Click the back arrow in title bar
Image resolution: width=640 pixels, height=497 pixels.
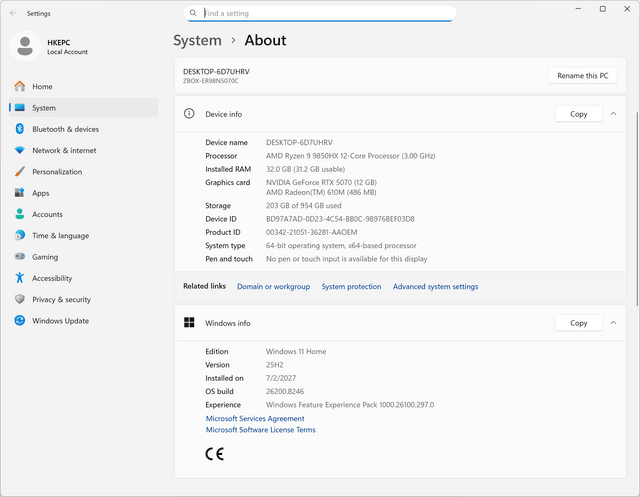tap(13, 13)
